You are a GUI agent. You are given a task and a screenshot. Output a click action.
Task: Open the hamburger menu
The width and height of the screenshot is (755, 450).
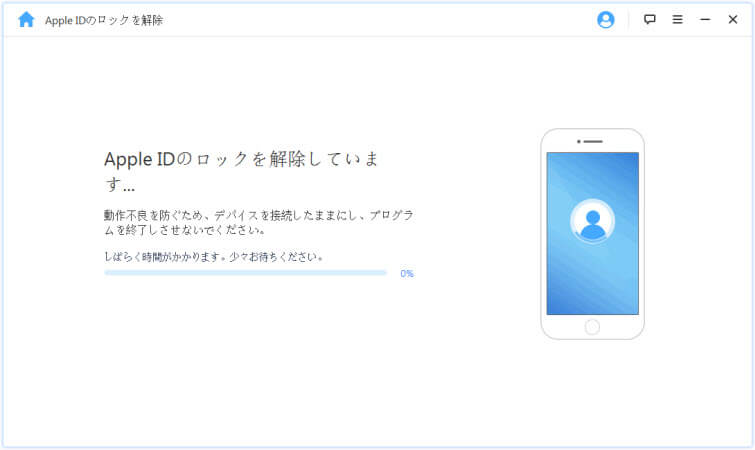point(677,19)
